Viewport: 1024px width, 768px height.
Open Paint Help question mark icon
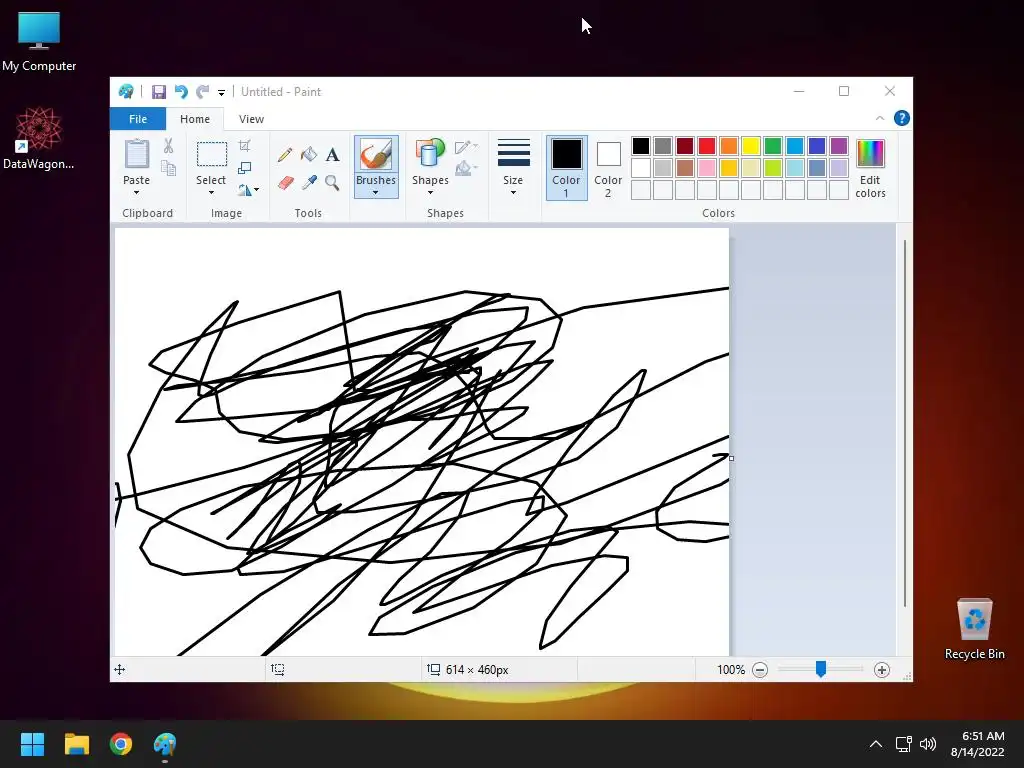pos(902,118)
